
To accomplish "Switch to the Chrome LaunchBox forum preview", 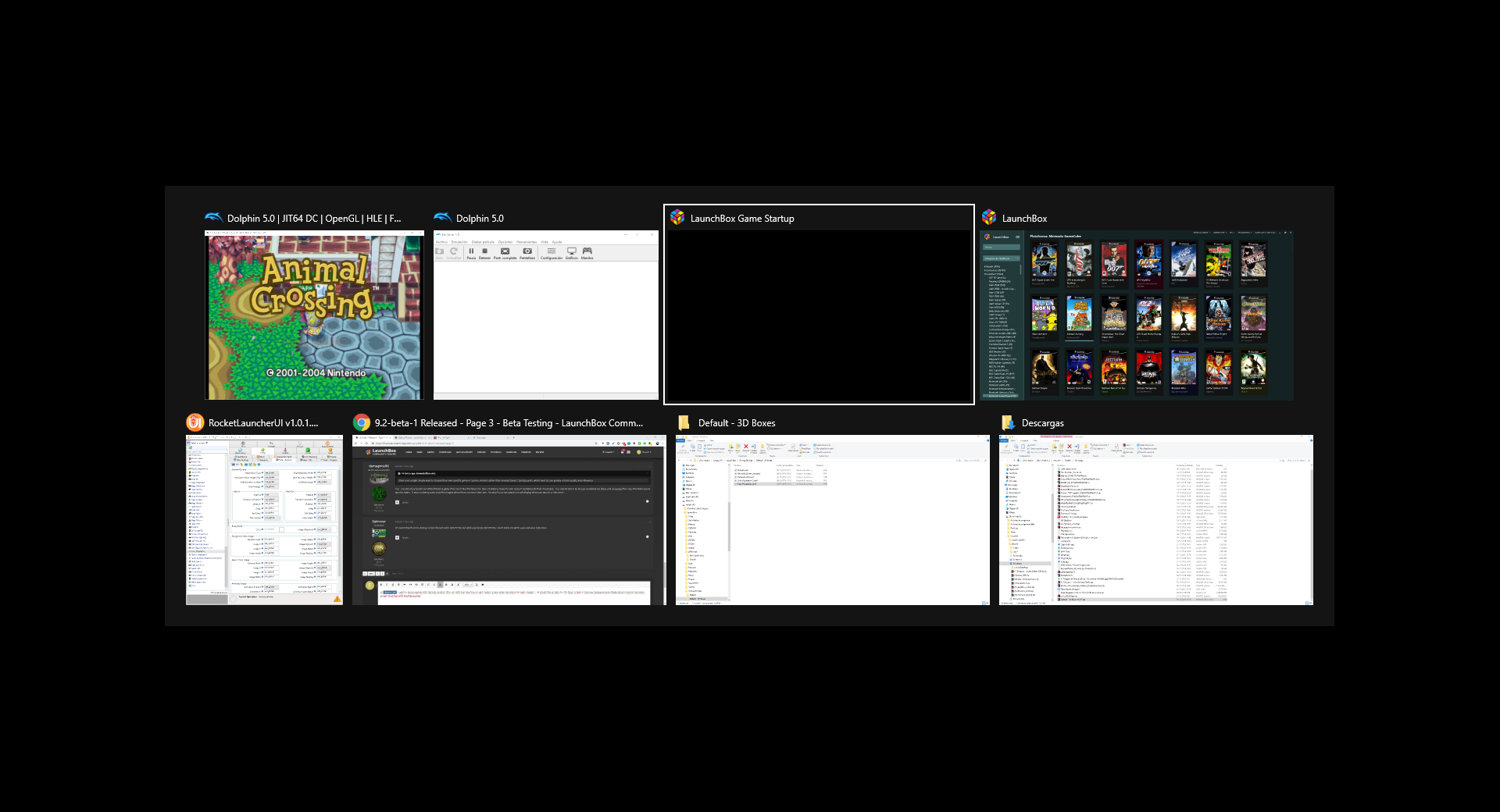I will pyautogui.click(x=509, y=519).
